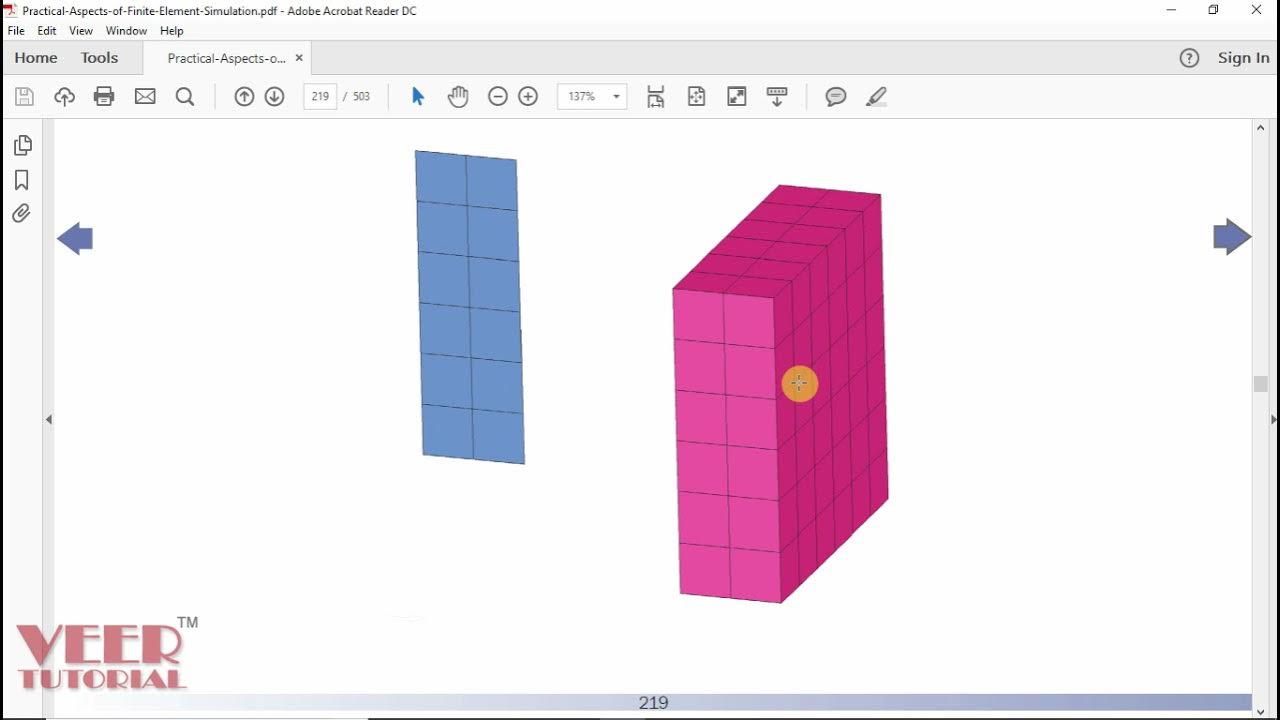1280x720 pixels.
Task: Open the Find text search icon
Action: pyautogui.click(x=185, y=97)
